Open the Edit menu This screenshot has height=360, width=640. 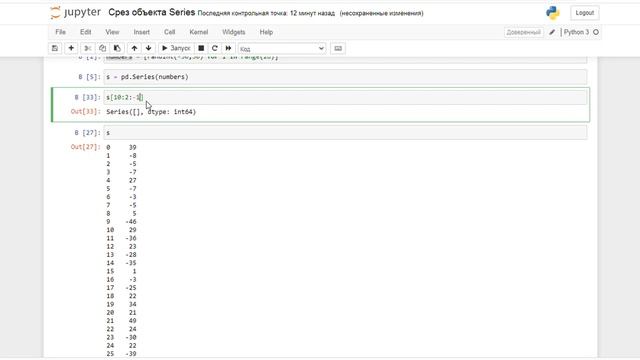(85, 32)
